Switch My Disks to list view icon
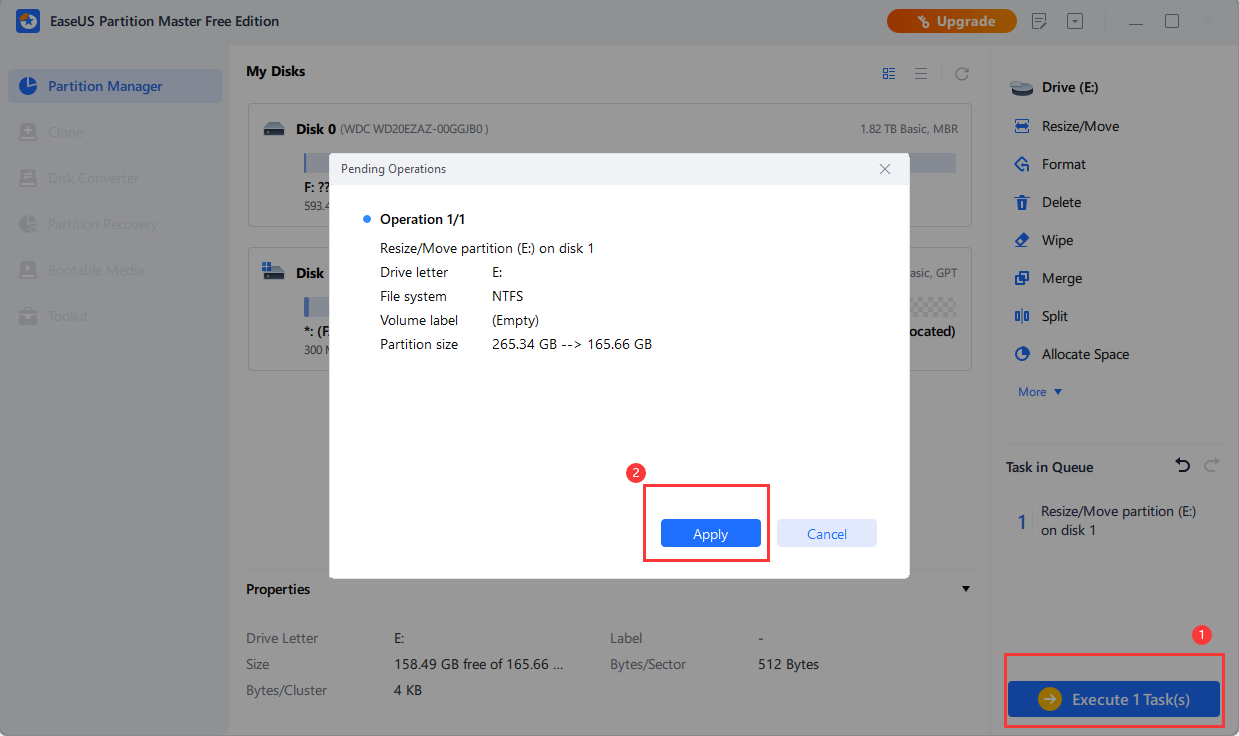Screen dimensions: 1239x736 [921, 73]
